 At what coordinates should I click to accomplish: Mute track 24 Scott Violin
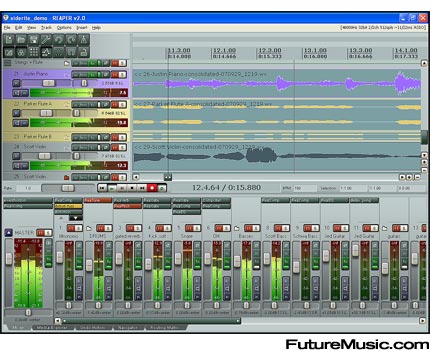(114, 147)
